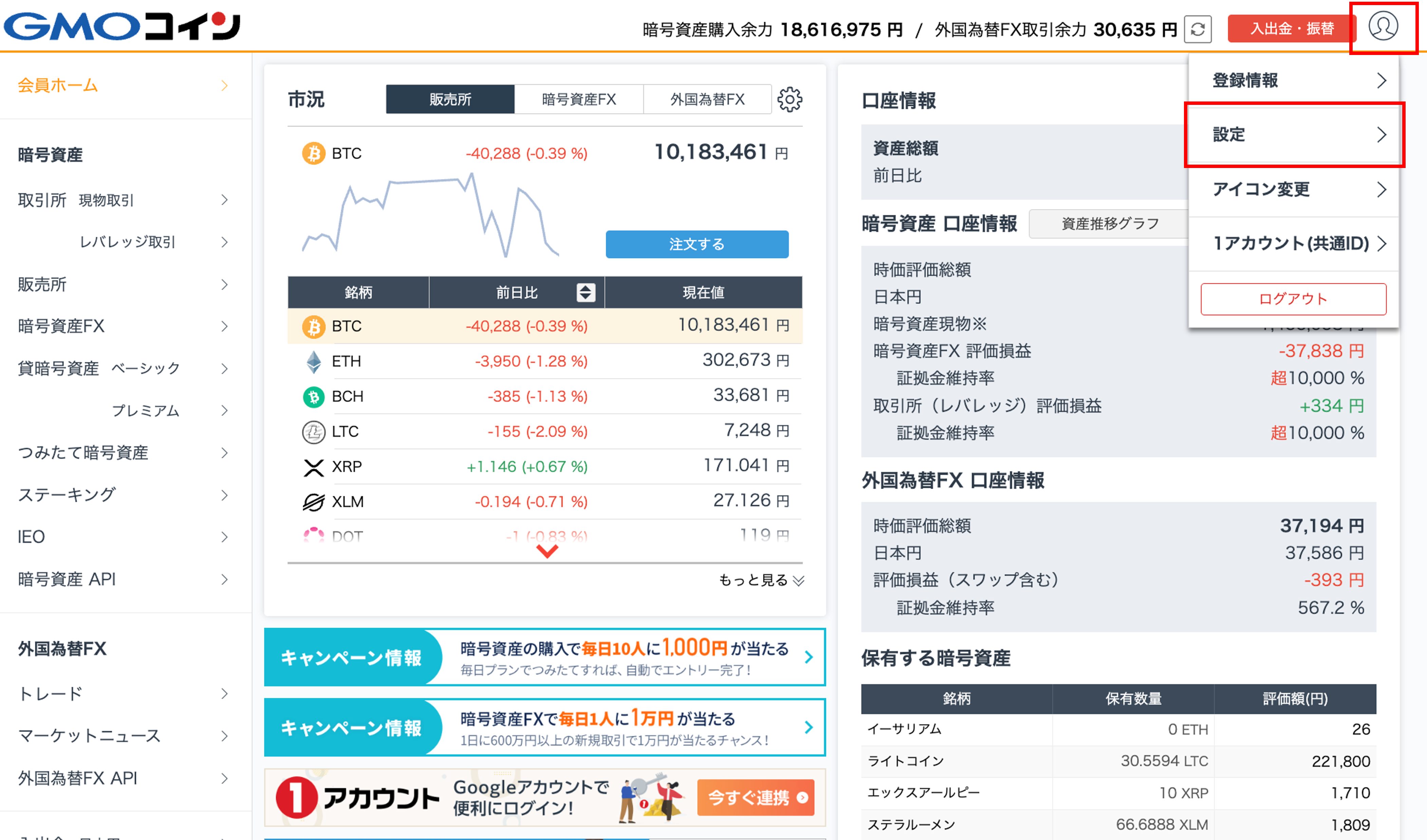Open トレード under 外国為替FX
Viewport: 1427px width, 840px height.
pyautogui.click(x=126, y=693)
